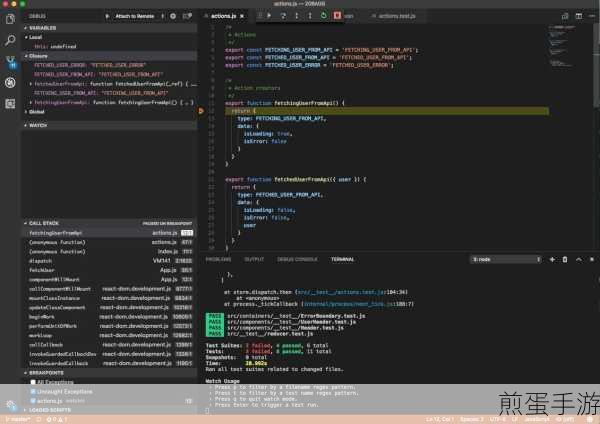
Task: Open changes icon at editor top right
Action: [x=565, y=16]
